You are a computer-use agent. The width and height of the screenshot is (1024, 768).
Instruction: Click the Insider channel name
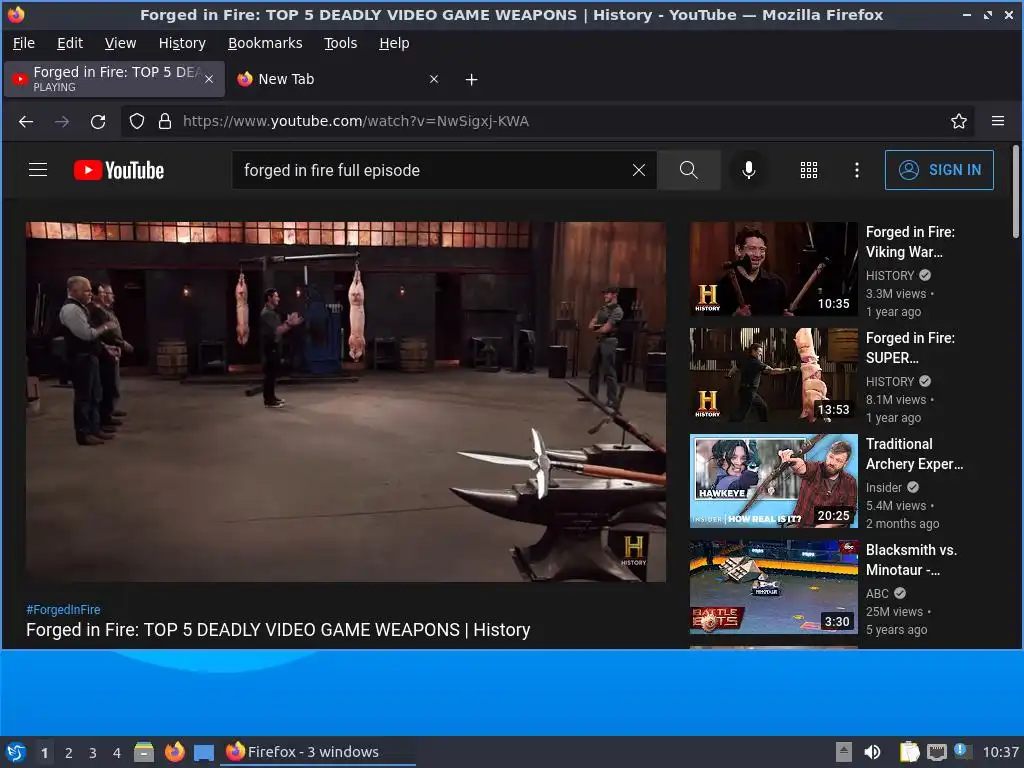click(x=884, y=487)
